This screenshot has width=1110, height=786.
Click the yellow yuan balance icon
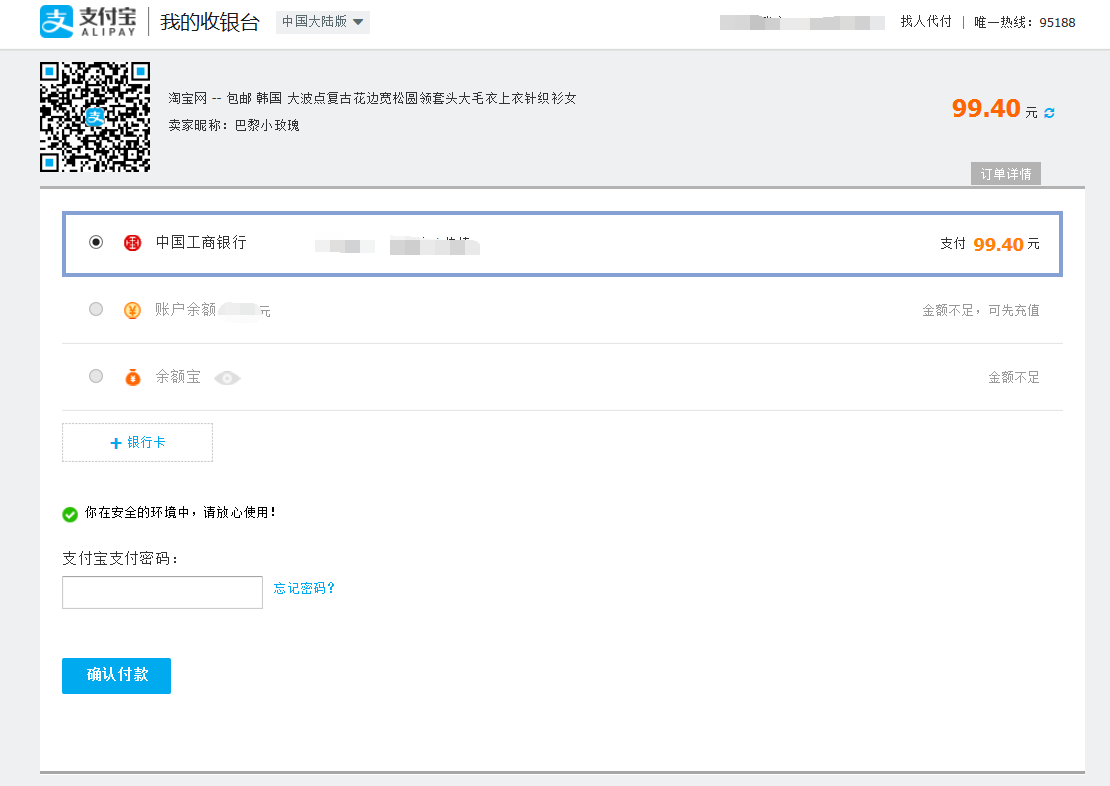pos(132,310)
